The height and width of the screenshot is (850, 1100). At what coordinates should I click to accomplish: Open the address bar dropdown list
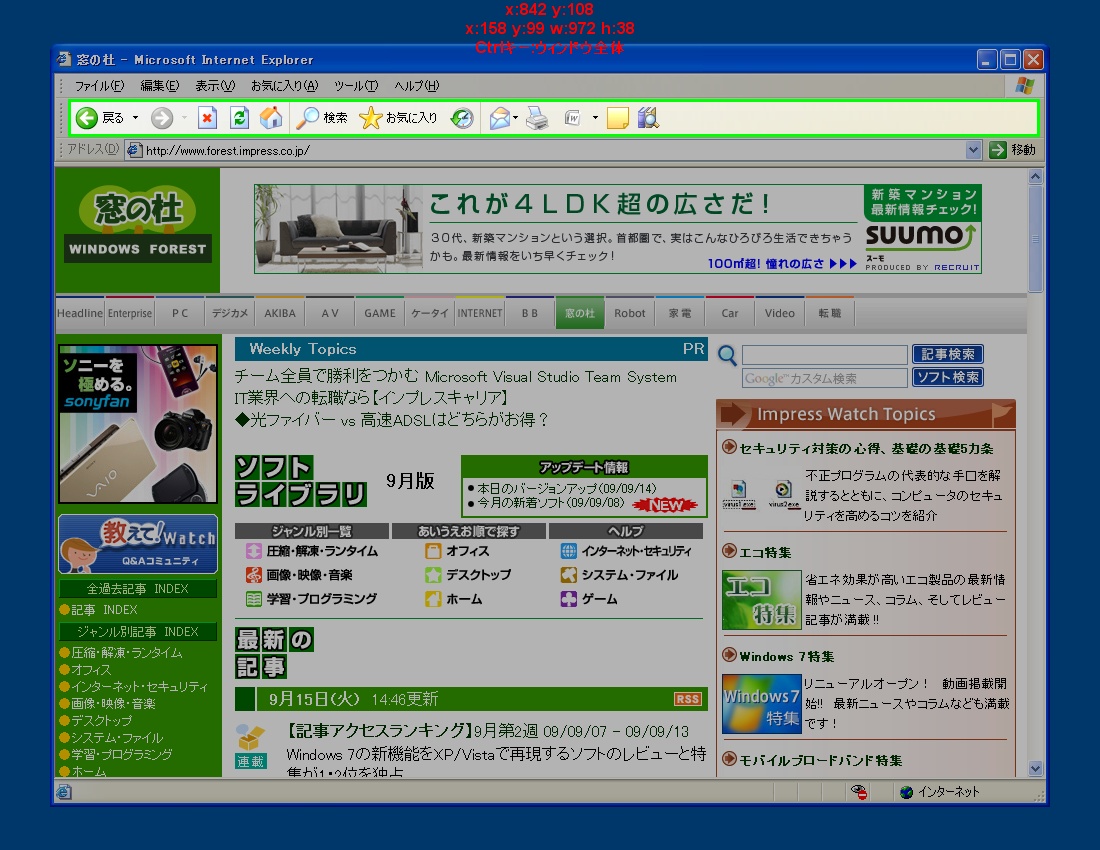point(973,149)
